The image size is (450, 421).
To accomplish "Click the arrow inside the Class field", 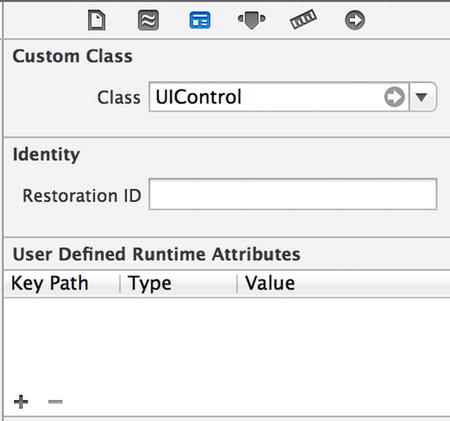I will pyautogui.click(x=394, y=97).
